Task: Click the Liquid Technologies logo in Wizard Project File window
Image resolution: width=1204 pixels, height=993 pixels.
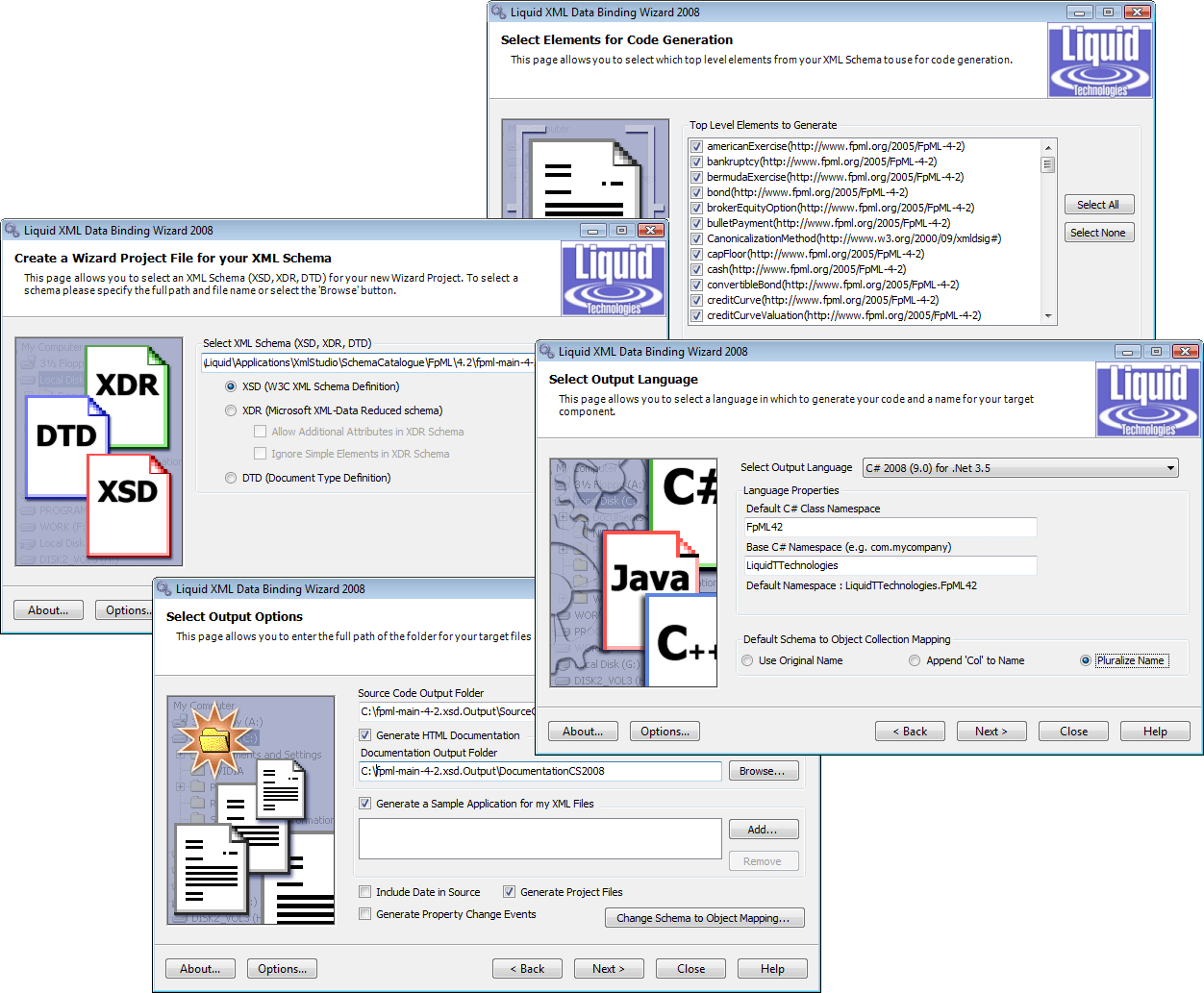Action: coord(614,278)
